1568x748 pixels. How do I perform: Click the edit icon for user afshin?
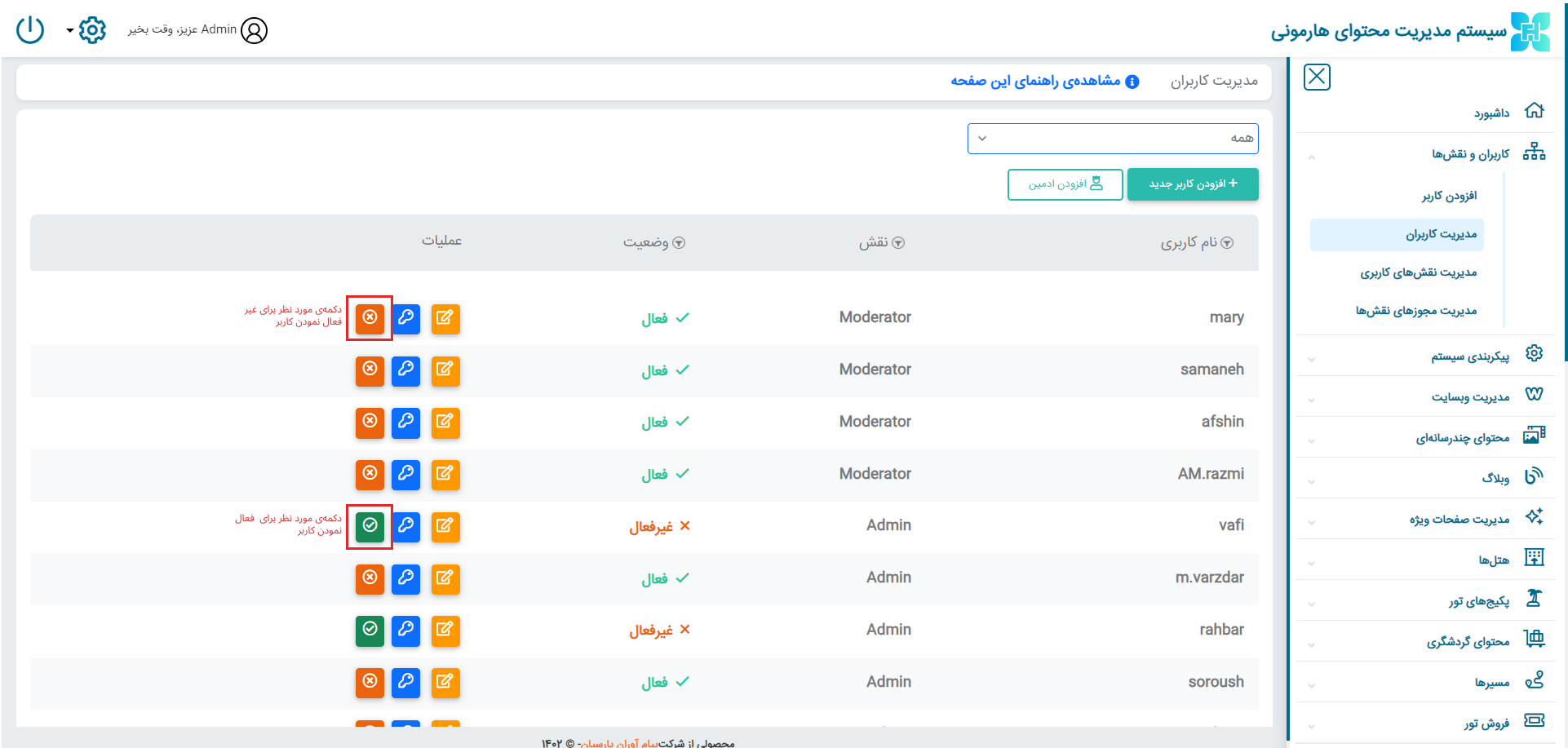point(445,423)
